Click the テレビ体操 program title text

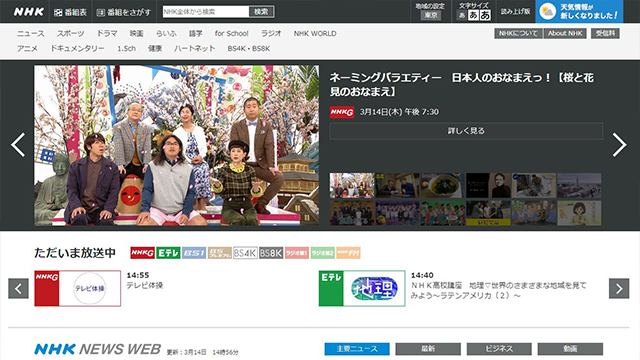coord(144,285)
